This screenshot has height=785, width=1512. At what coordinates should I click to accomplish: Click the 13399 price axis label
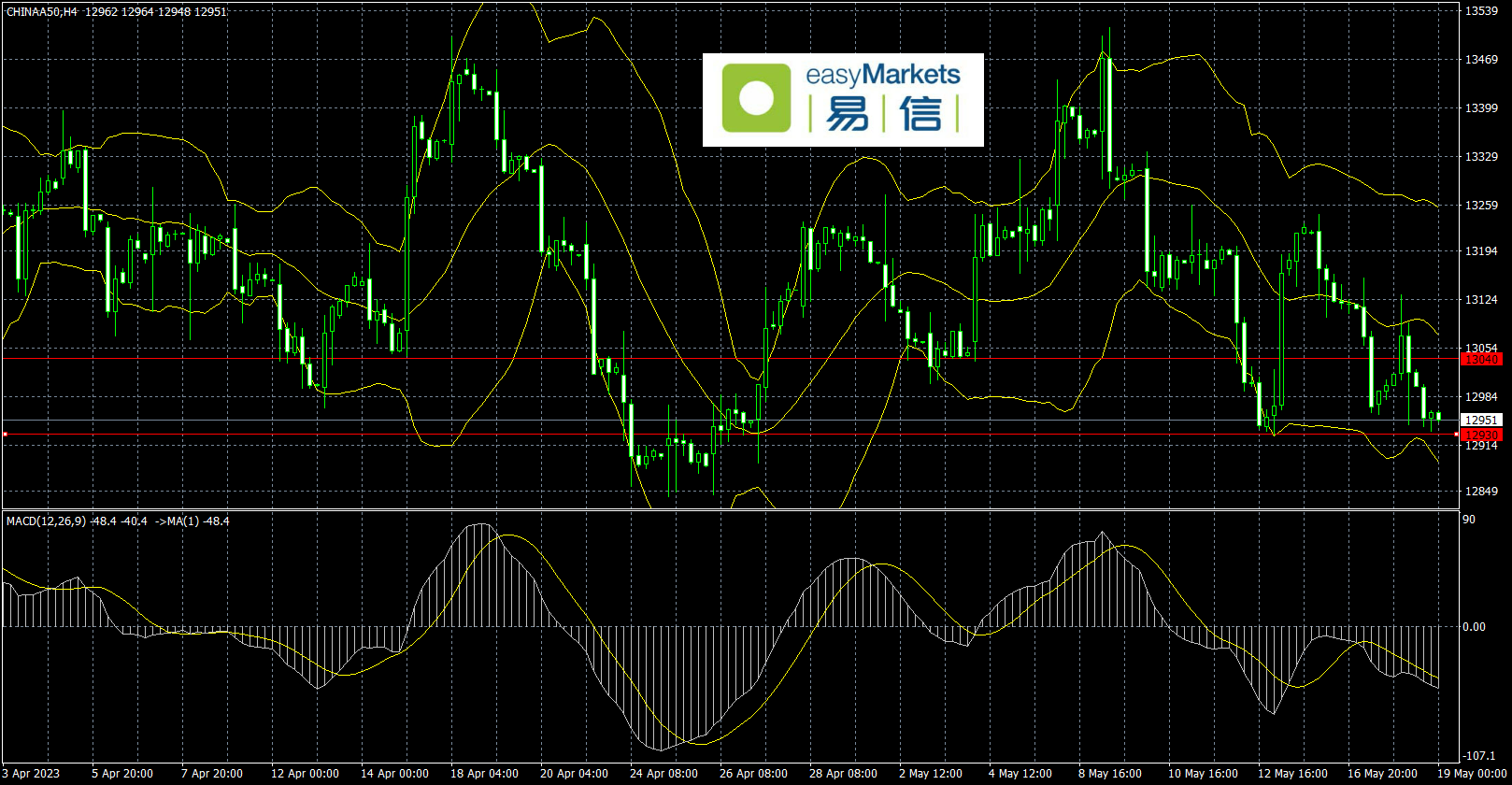[1481, 108]
